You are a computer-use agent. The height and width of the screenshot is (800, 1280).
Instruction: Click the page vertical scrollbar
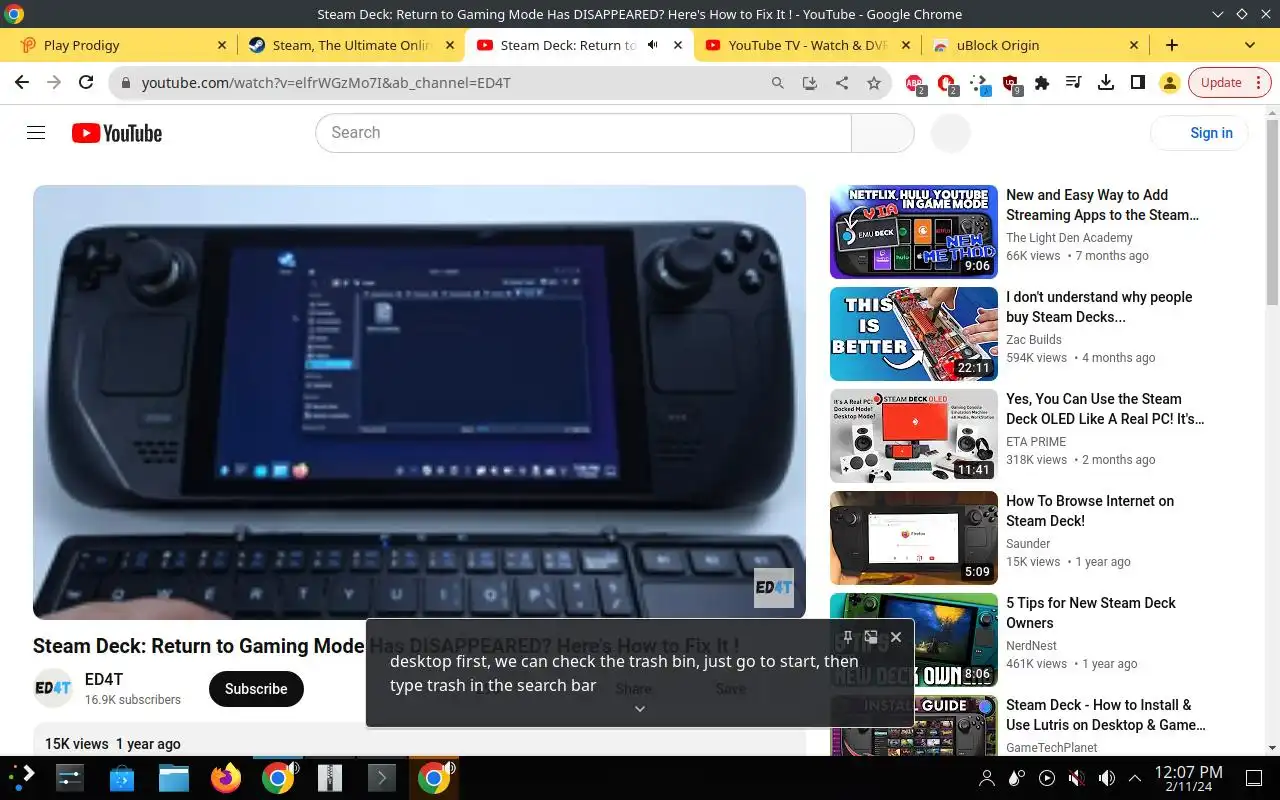1272,210
